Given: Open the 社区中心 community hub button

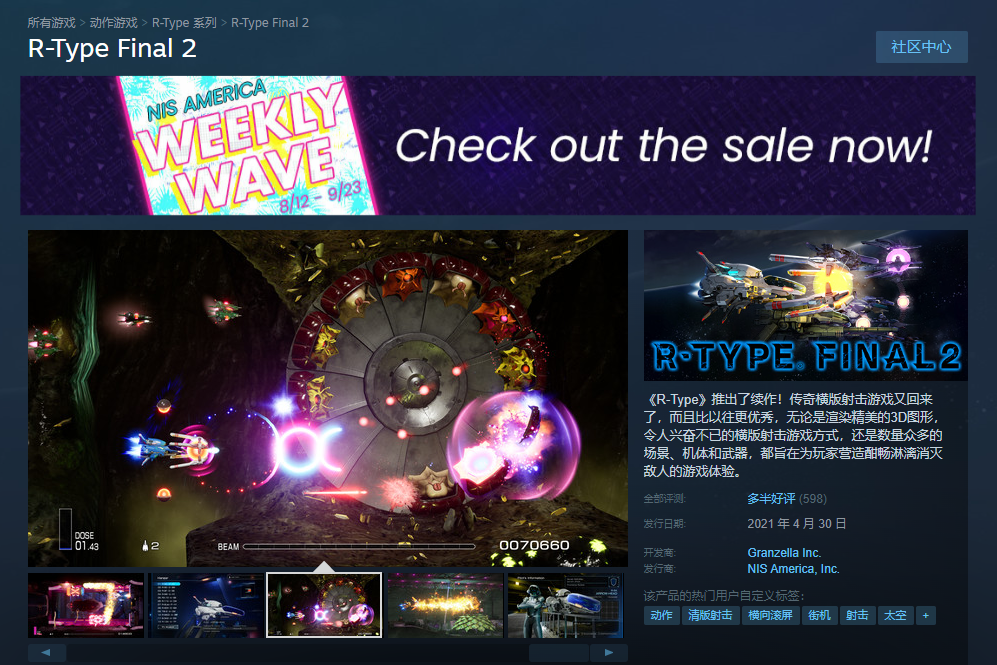Looking at the screenshot, I should click(921, 47).
